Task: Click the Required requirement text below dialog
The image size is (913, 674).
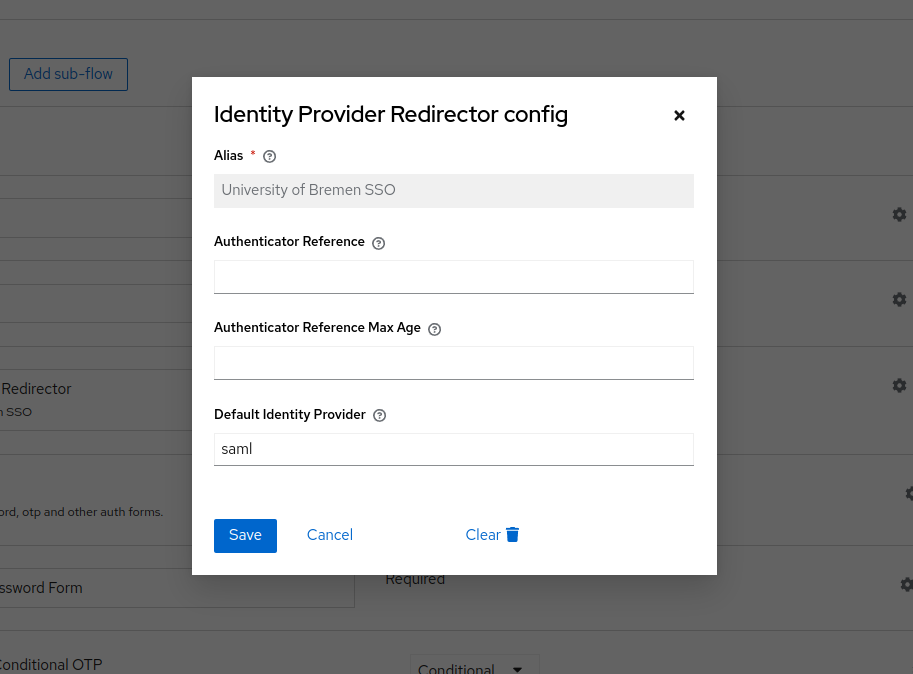Action: [x=415, y=580]
